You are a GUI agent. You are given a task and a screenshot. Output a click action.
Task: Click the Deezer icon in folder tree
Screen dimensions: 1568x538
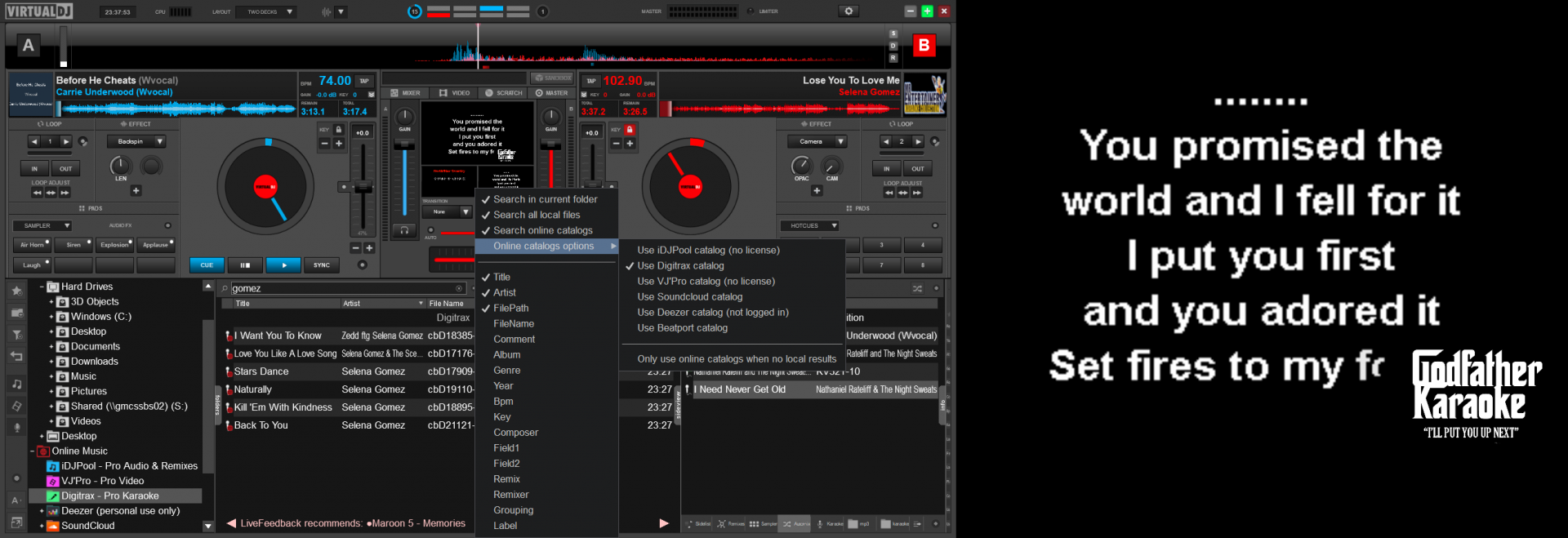click(53, 511)
